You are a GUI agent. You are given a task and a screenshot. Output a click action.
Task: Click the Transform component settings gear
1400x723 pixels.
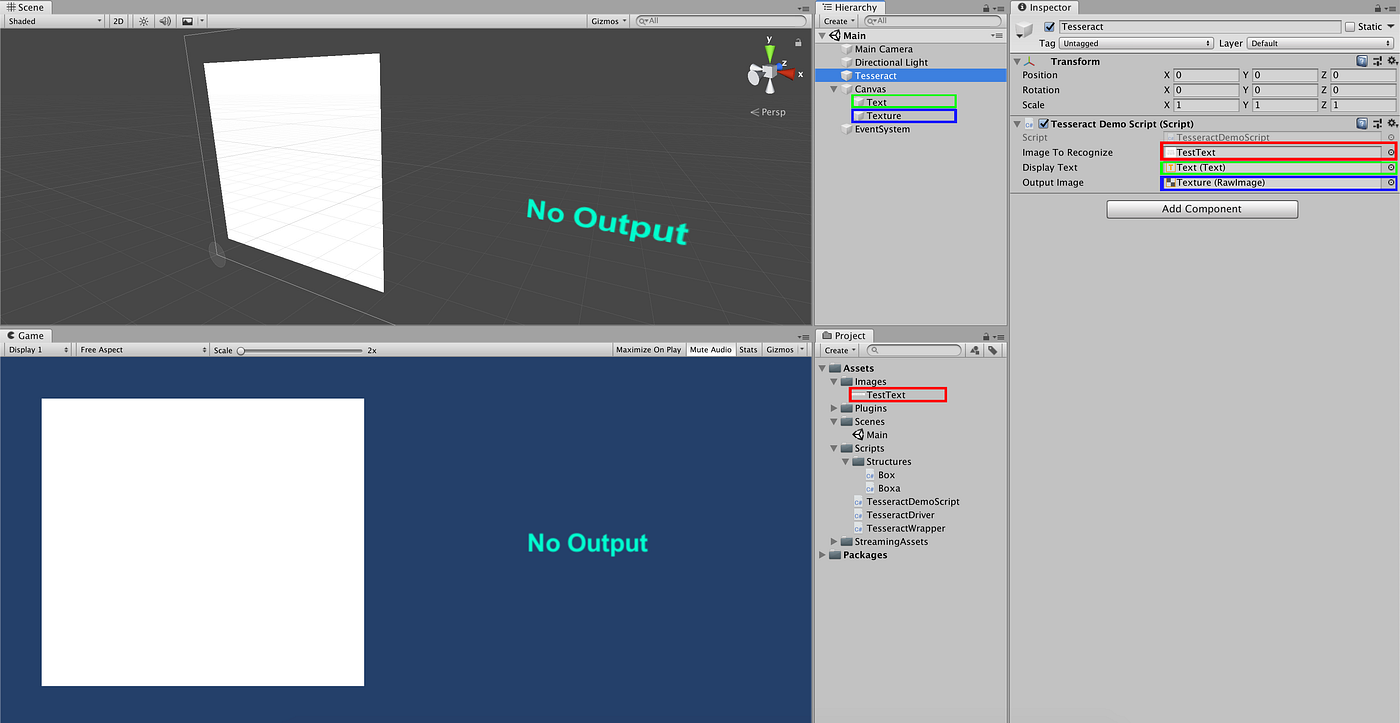1393,61
